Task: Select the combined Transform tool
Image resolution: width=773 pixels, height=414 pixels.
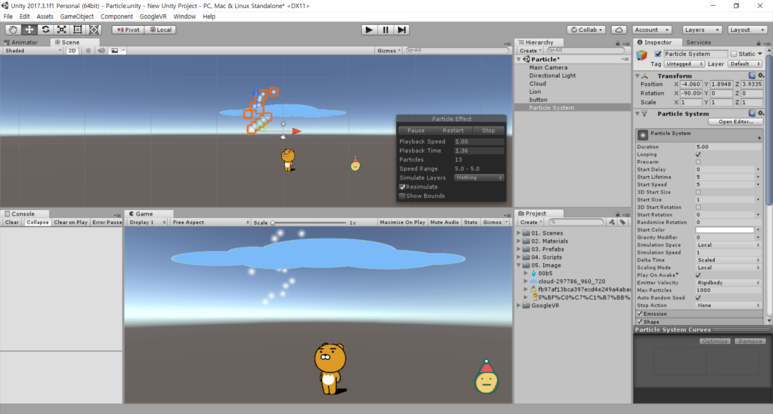Action: (94, 30)
